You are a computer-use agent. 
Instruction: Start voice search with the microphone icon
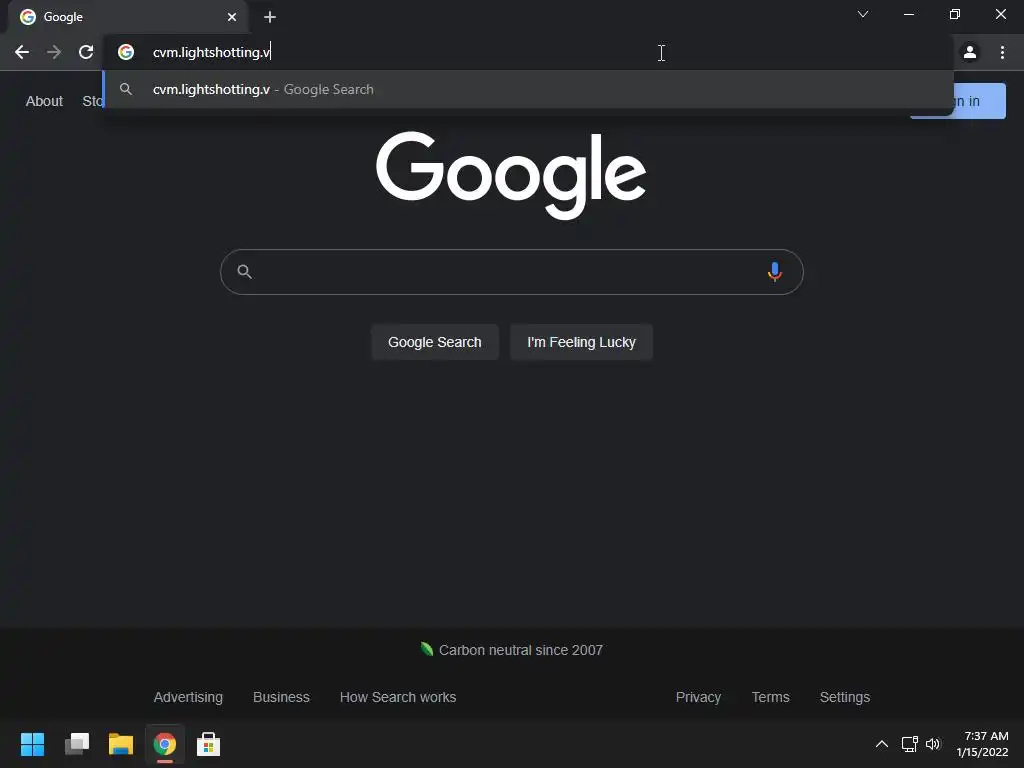(775, 272)
